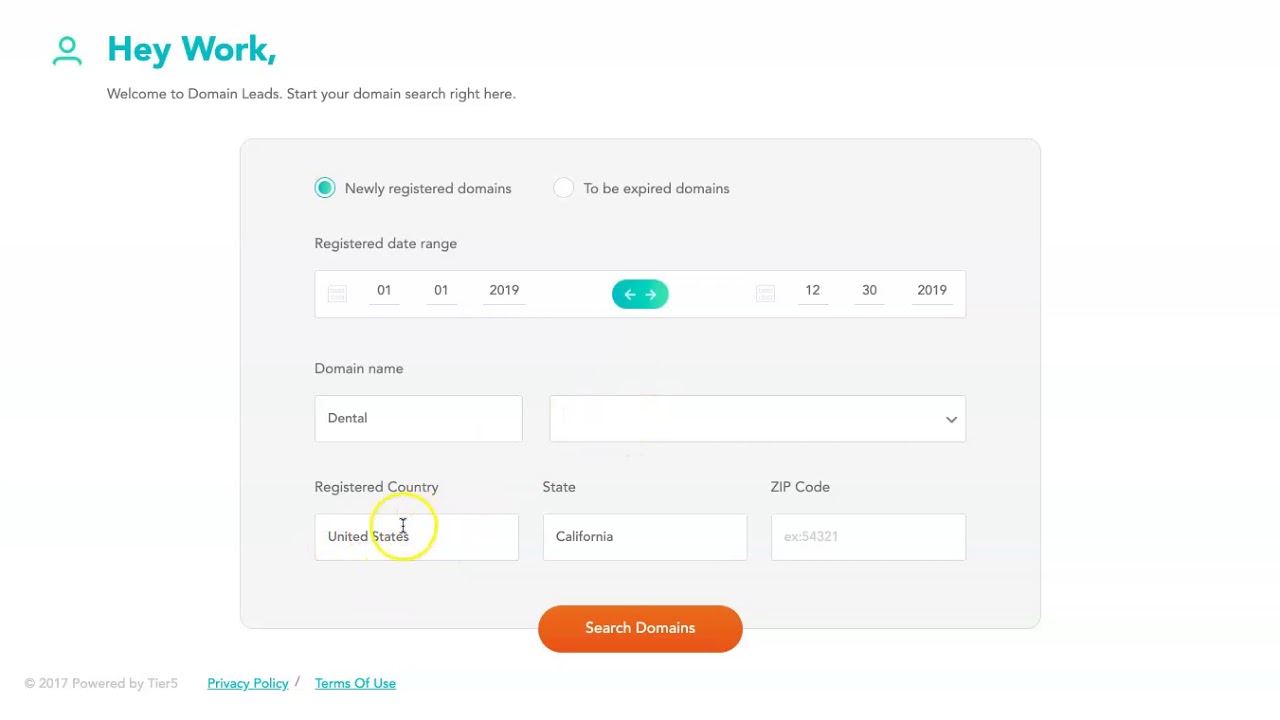Click the end date day field showing 30
This screenshot has width=1280, height=720.
tap(869, 291)
